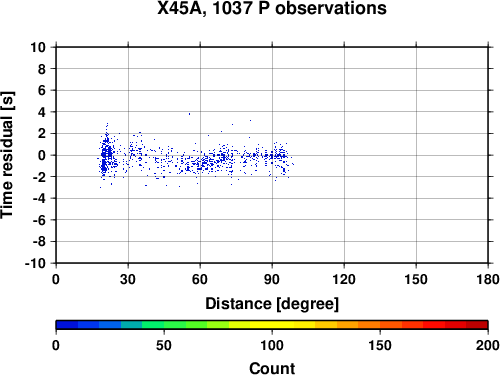500x375 pixels.
Task: Pick the dark red colorbar segment near 200
Action: pos(477,325)
